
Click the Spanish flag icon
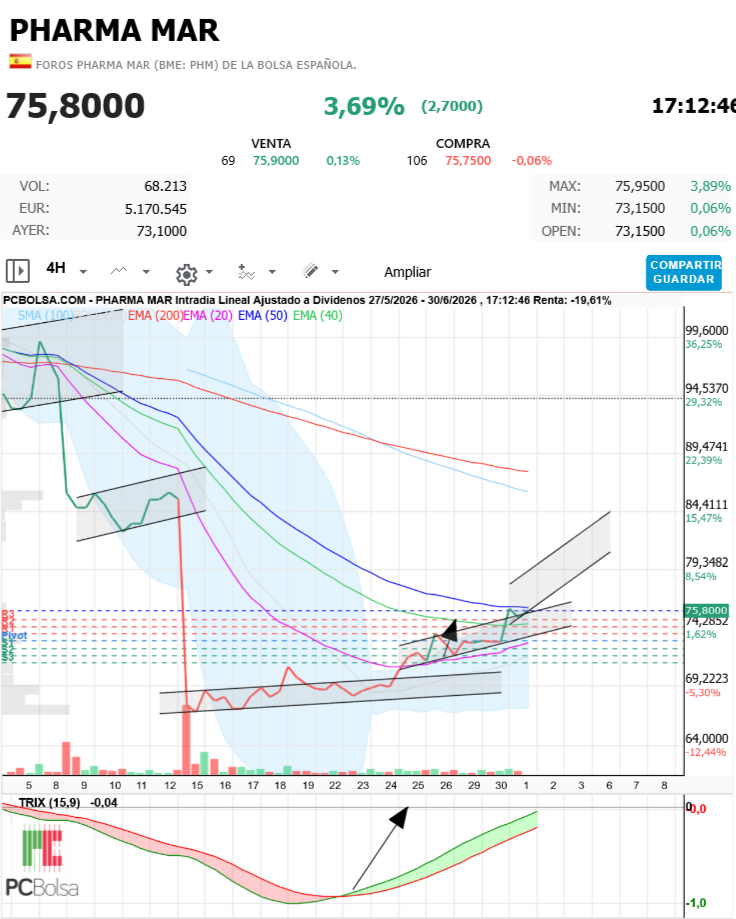[x=20, y=62]
